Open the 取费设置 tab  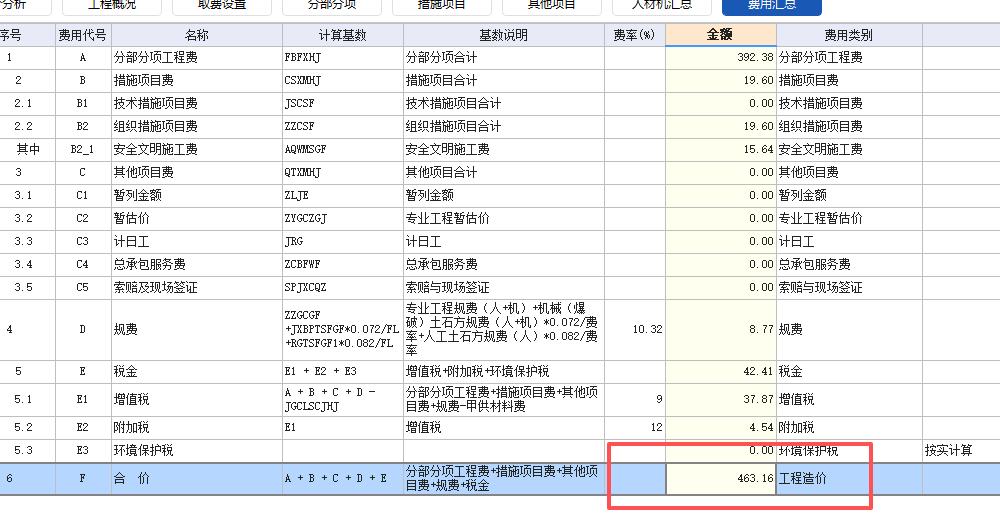click(222, 6)
